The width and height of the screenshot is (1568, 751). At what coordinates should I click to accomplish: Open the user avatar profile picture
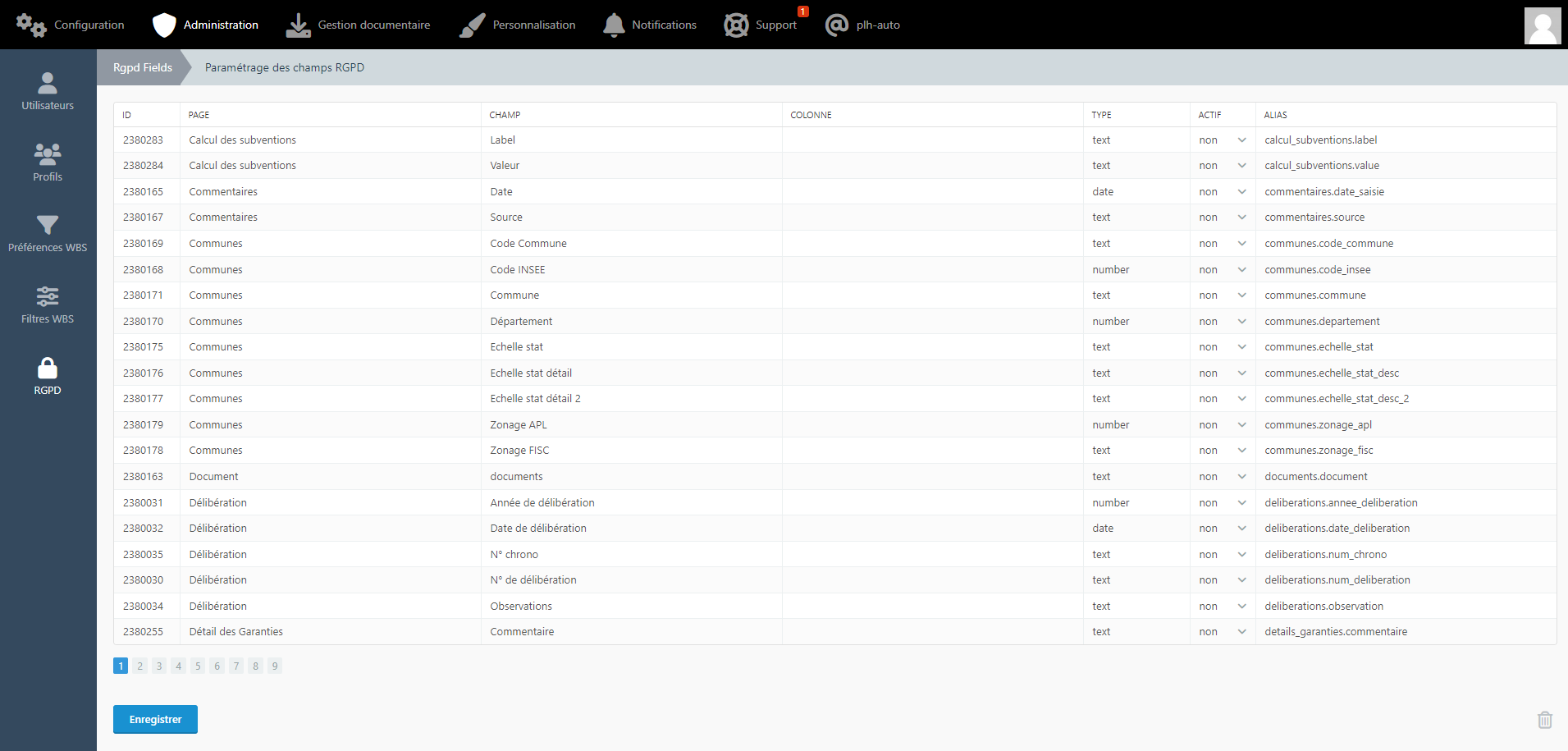1542,25
